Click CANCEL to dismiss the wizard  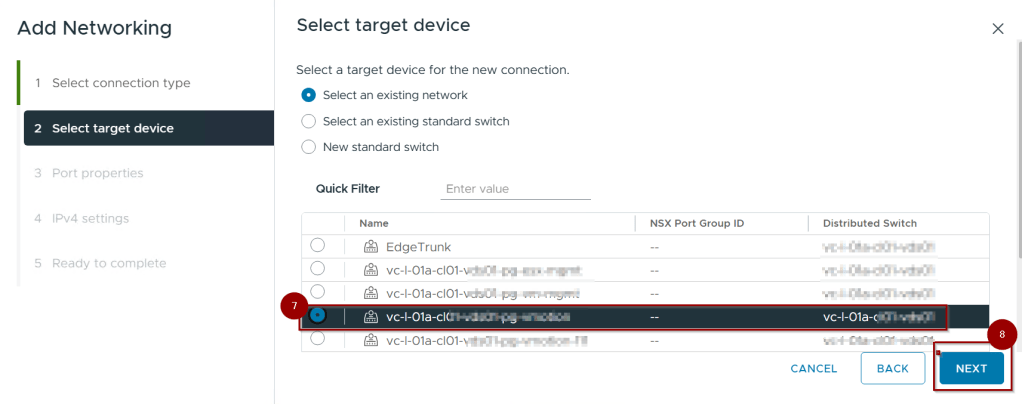[813, 369]
